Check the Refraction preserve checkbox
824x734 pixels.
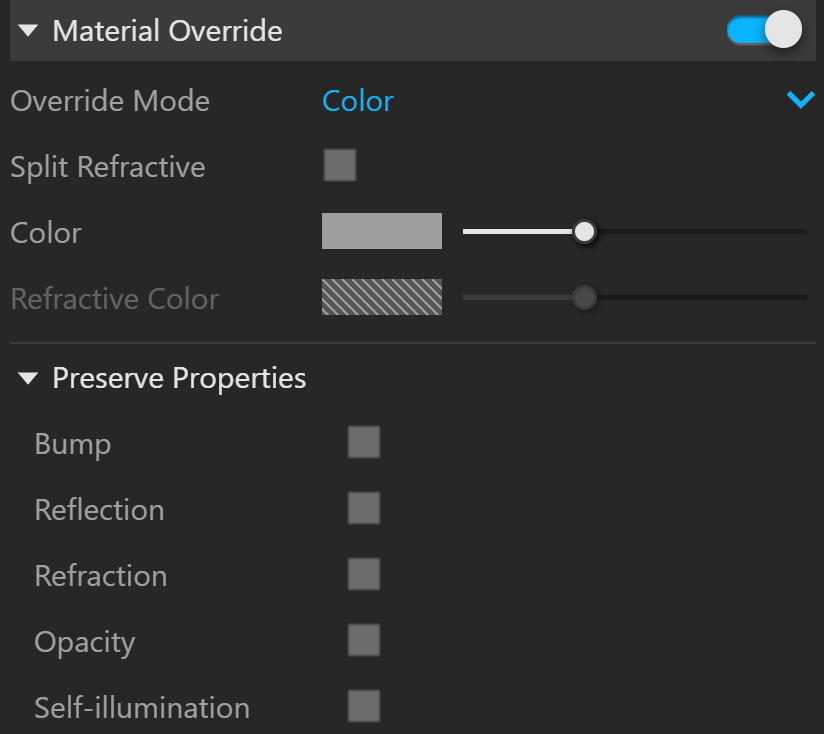click(364, 574)
